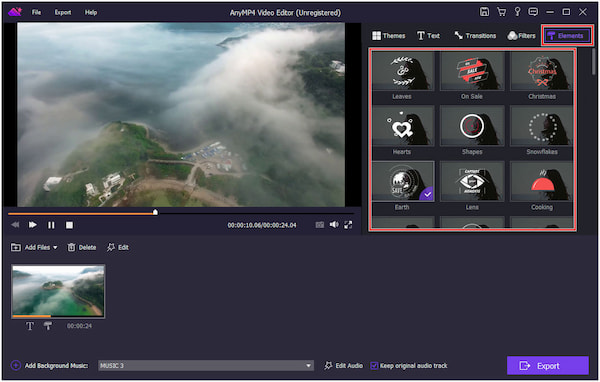The image size is (600, 382).
Task: Switch to the Elements tab
Action: point(567,36)
